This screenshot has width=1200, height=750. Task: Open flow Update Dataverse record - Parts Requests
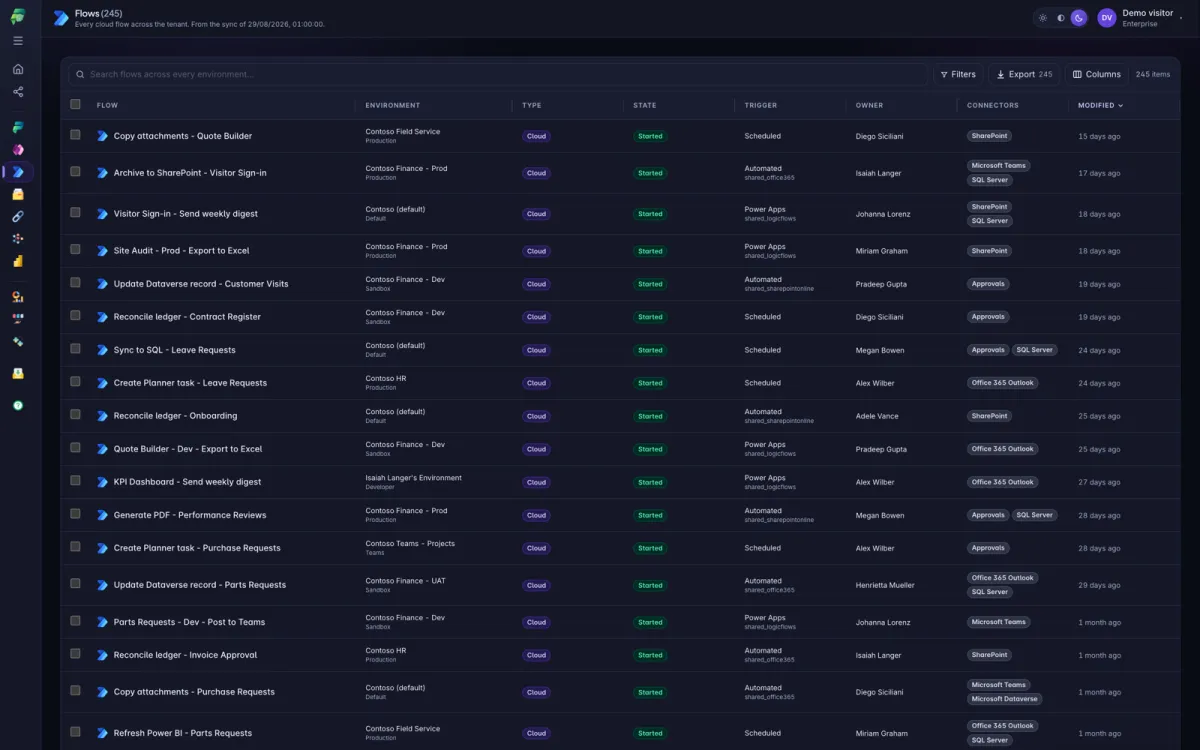(200, 585)
